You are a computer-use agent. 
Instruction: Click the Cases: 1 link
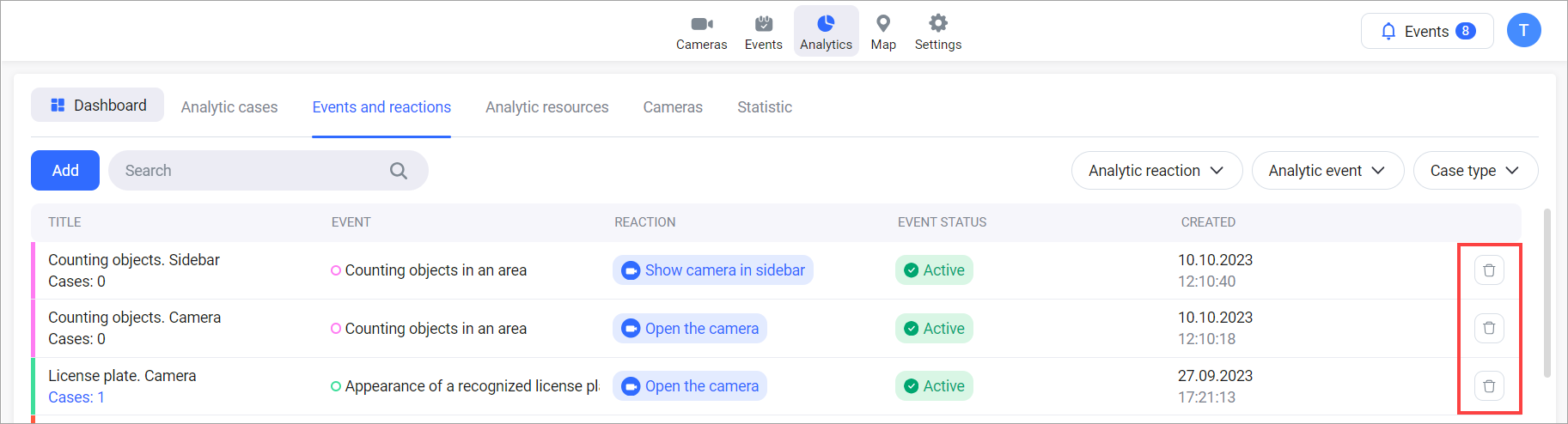pyautogui.click(x=76, y=397)
